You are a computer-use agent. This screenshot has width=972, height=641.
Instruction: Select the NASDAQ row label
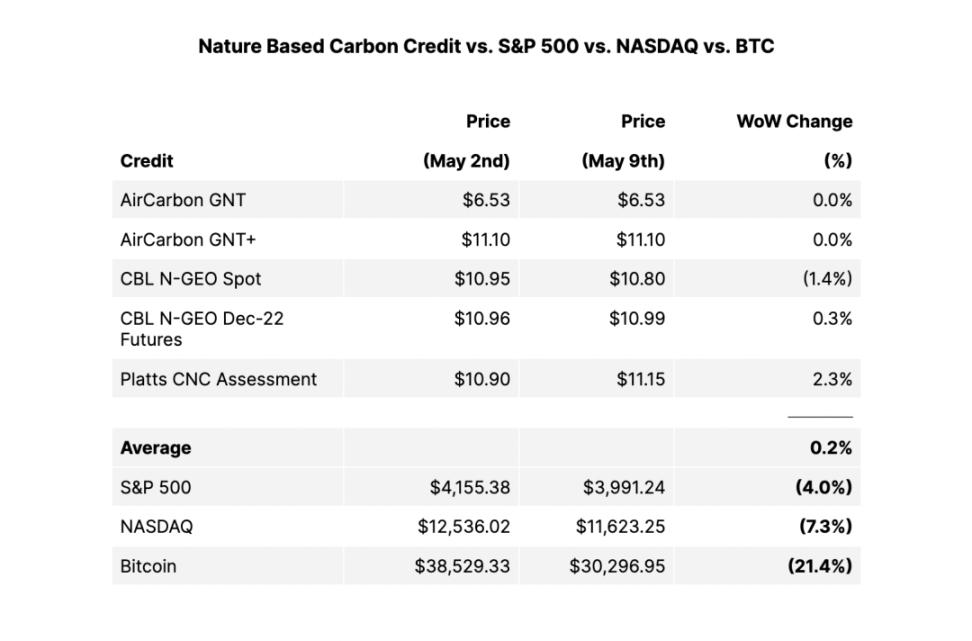pyautogui.click(x=157, y=527)
